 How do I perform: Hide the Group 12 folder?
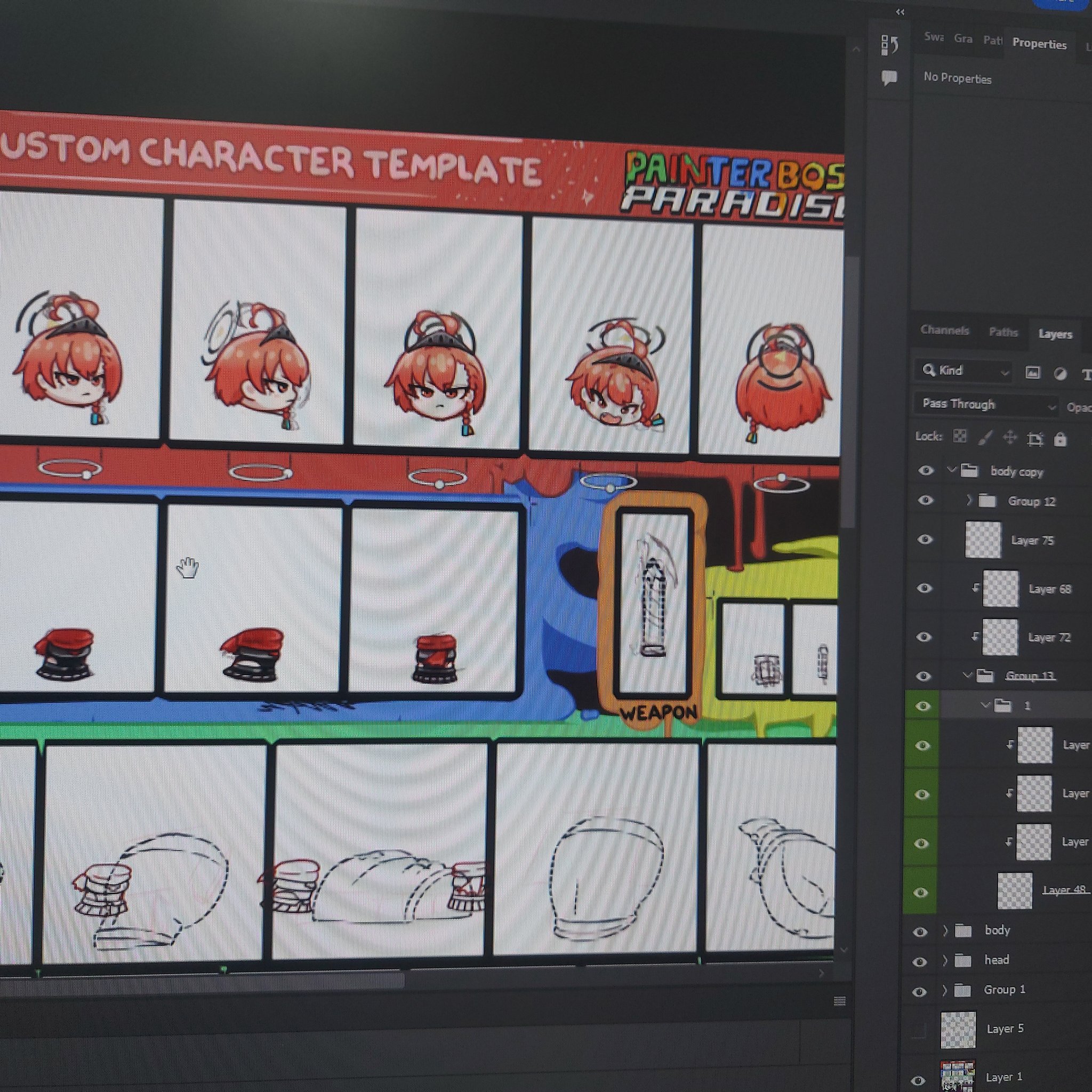pos(925,500)
